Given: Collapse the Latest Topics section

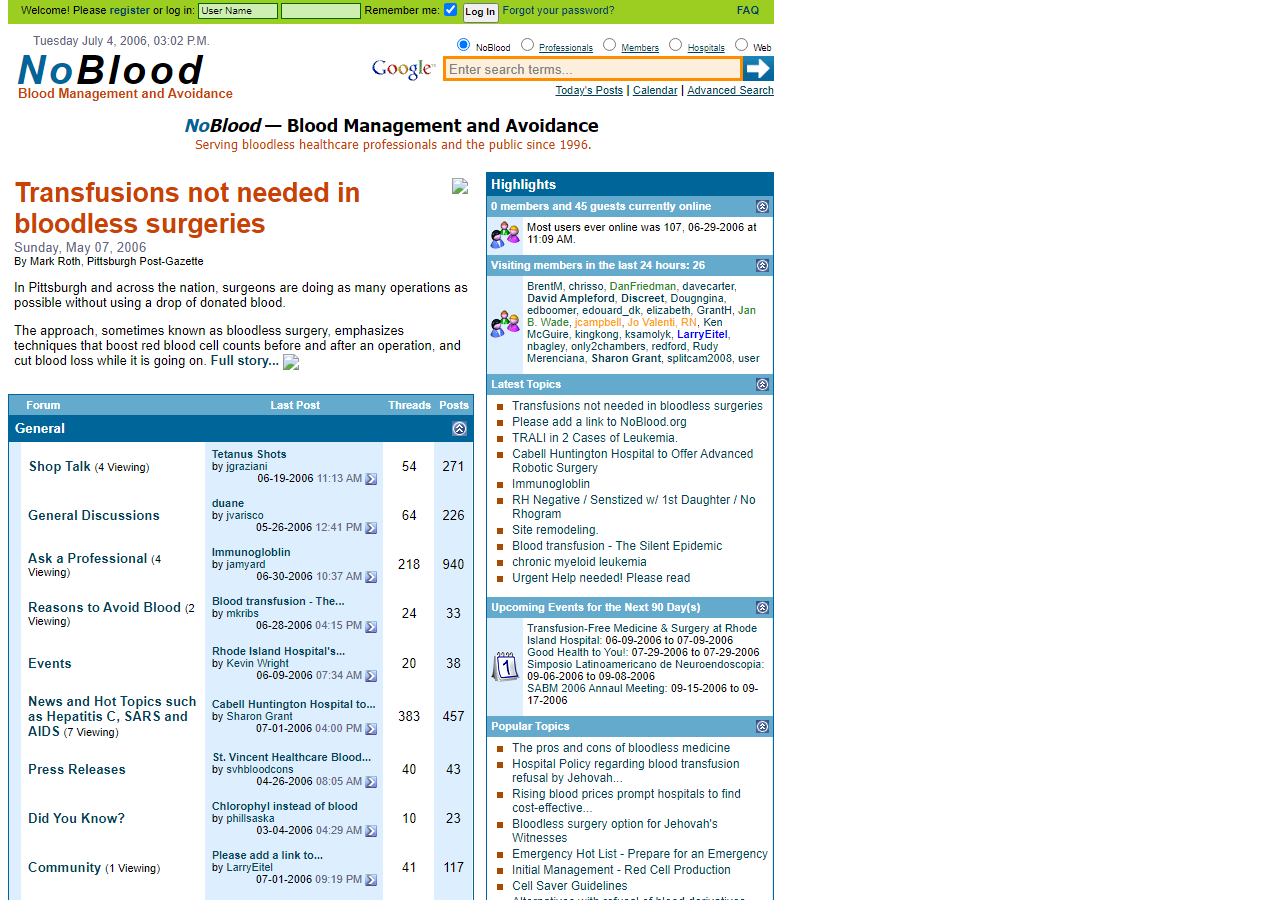Looking at the screenshot, I should [762, 385].
